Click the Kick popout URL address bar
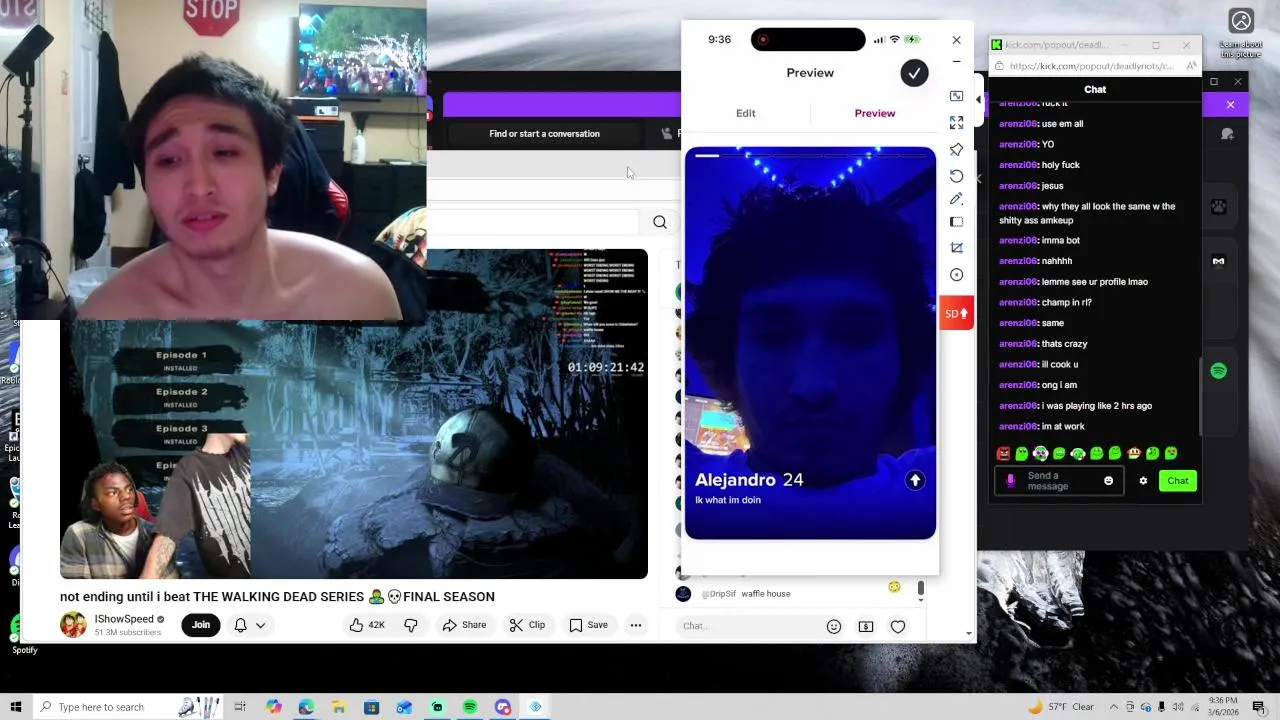 pos(1090,66)
